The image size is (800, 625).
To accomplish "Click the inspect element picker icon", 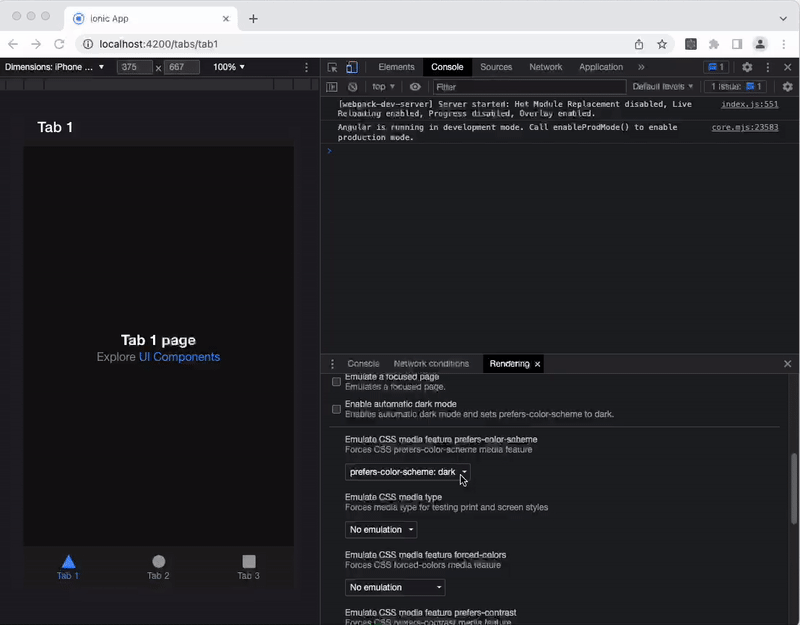I will (332, 67).
